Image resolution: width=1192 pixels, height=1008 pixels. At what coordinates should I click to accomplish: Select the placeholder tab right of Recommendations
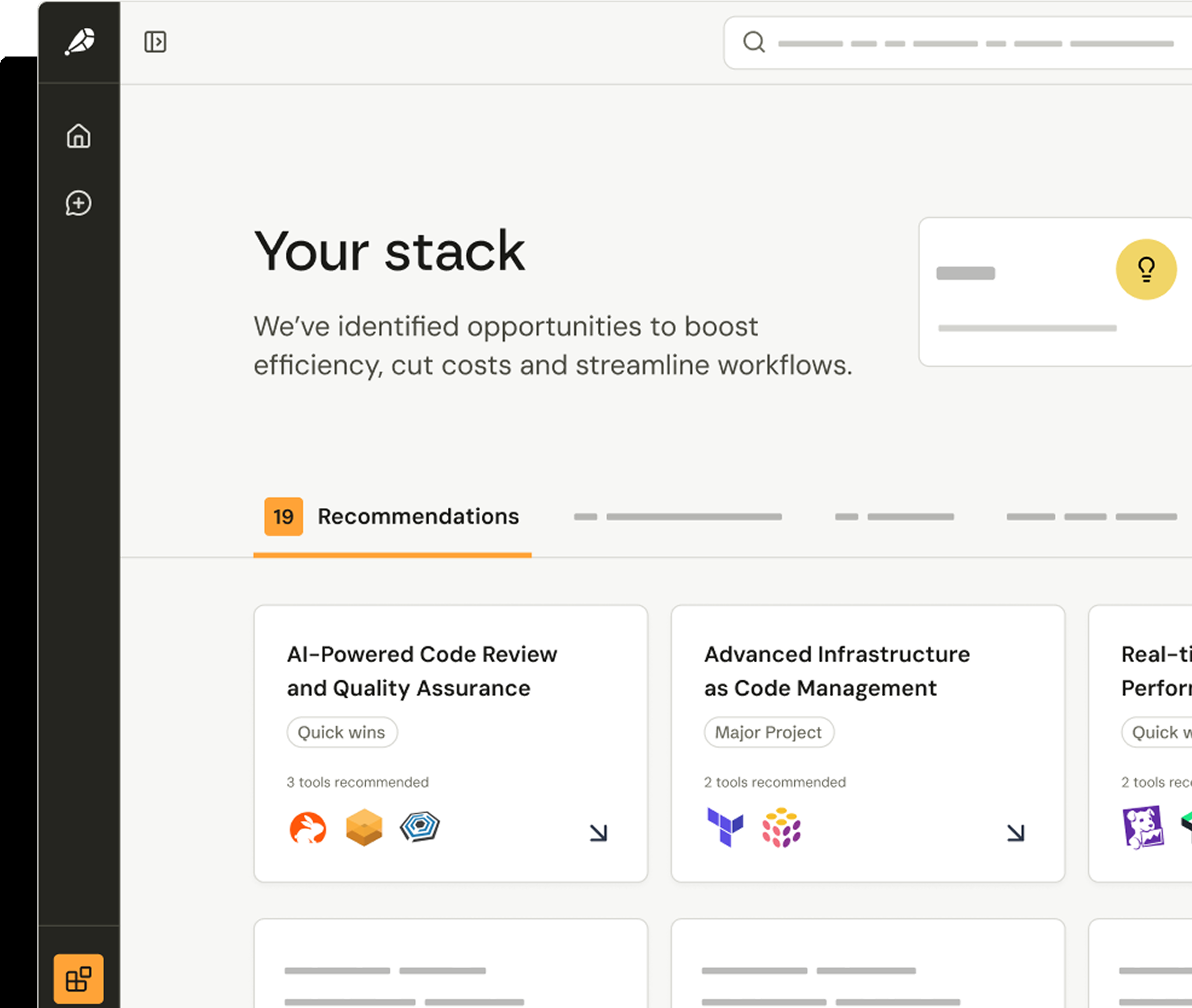tap(678, 517)
